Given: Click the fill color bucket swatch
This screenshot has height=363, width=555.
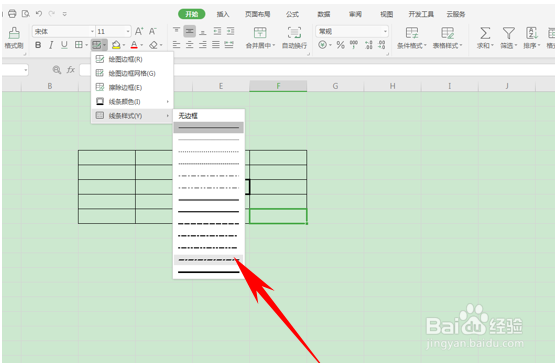Looking at the screenshot, I should (x=116, y=45).
